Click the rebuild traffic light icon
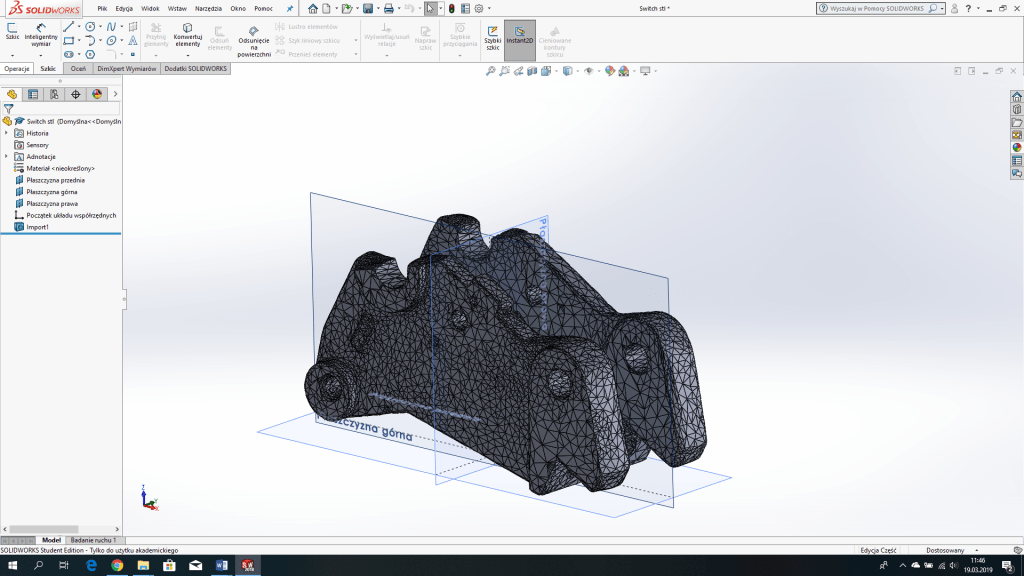Screen dimensions: 1024x576 (451, 8)
